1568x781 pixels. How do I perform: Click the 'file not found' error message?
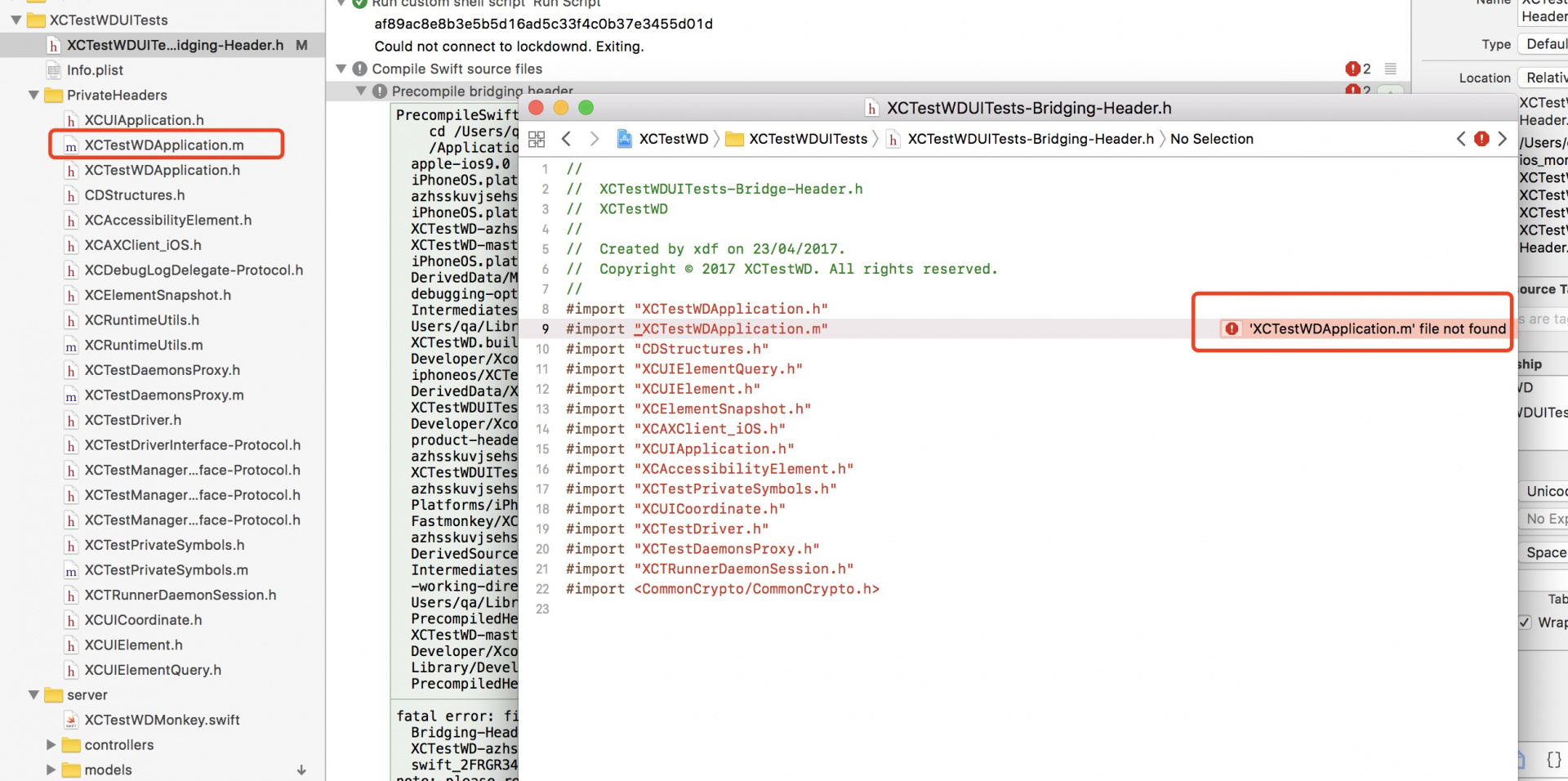1377,328
